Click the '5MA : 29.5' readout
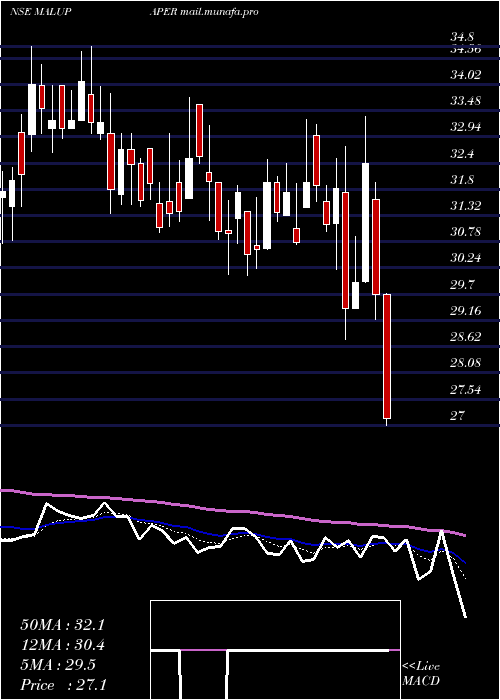This screenshot has height=700, width=500. pos(58,665)
